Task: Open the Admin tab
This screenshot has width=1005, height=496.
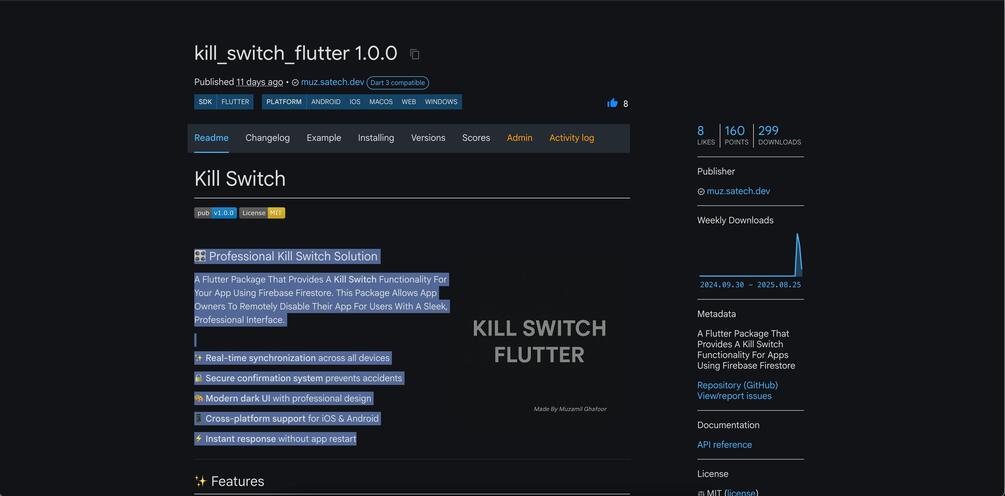Action: click(520, 138)
